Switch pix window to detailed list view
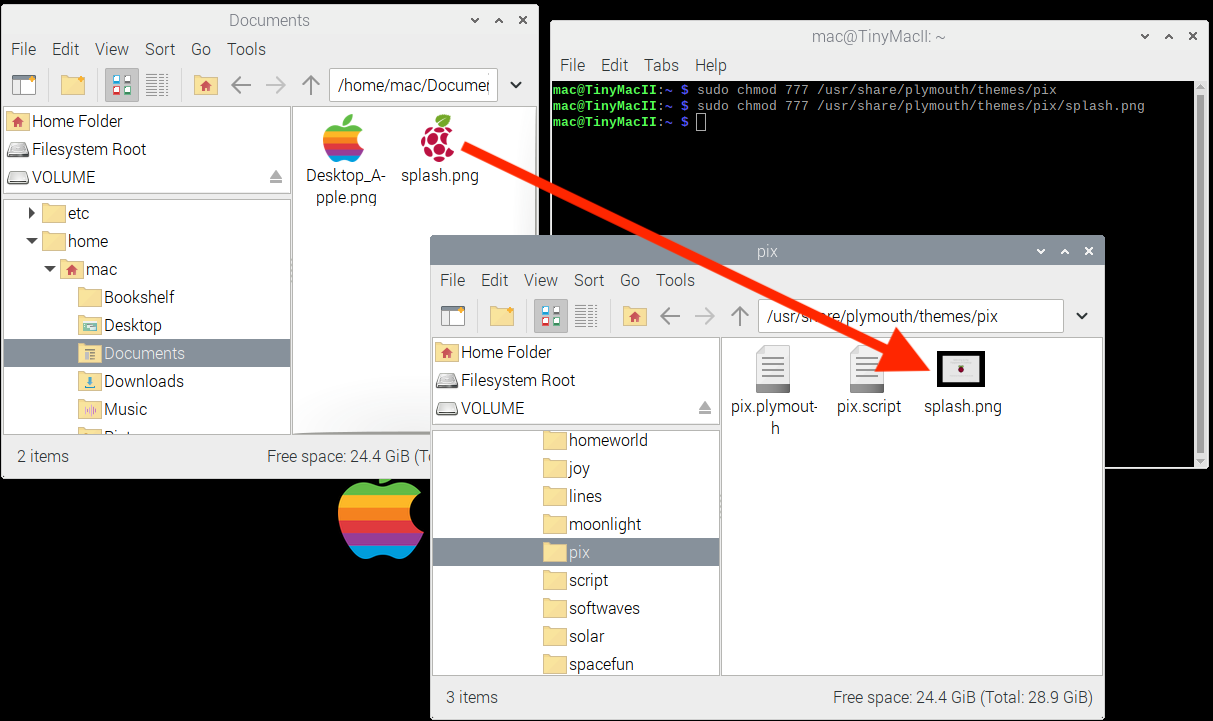This screenshot has height=721, width=1213. click(586, 316)
